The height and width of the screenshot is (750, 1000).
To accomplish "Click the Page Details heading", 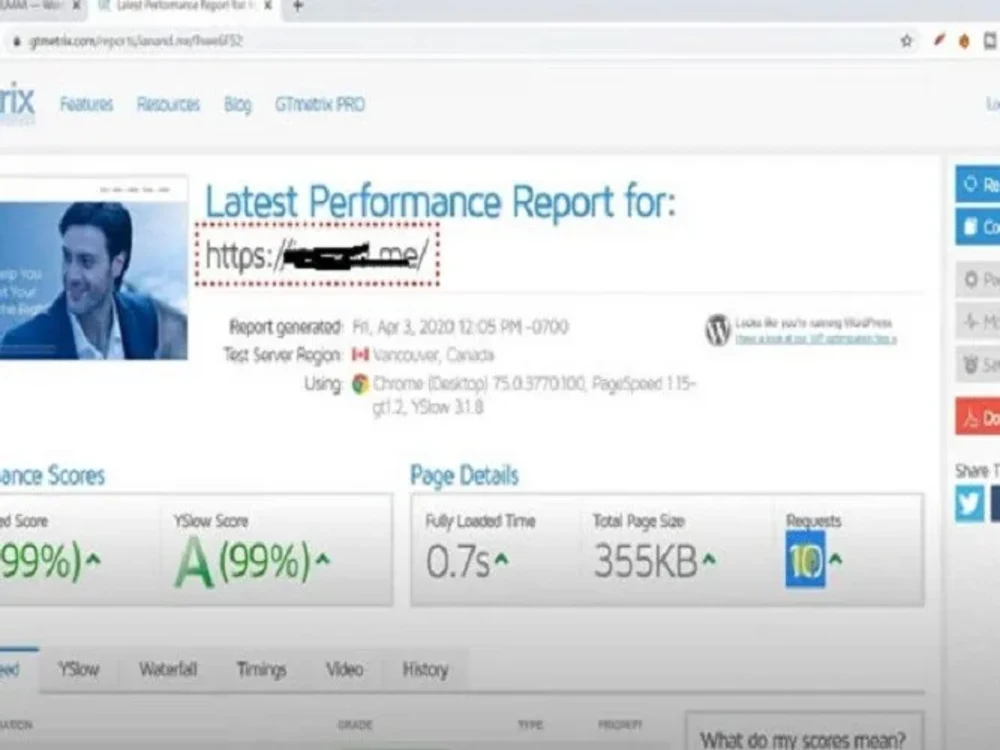I will tap(464, 475).
